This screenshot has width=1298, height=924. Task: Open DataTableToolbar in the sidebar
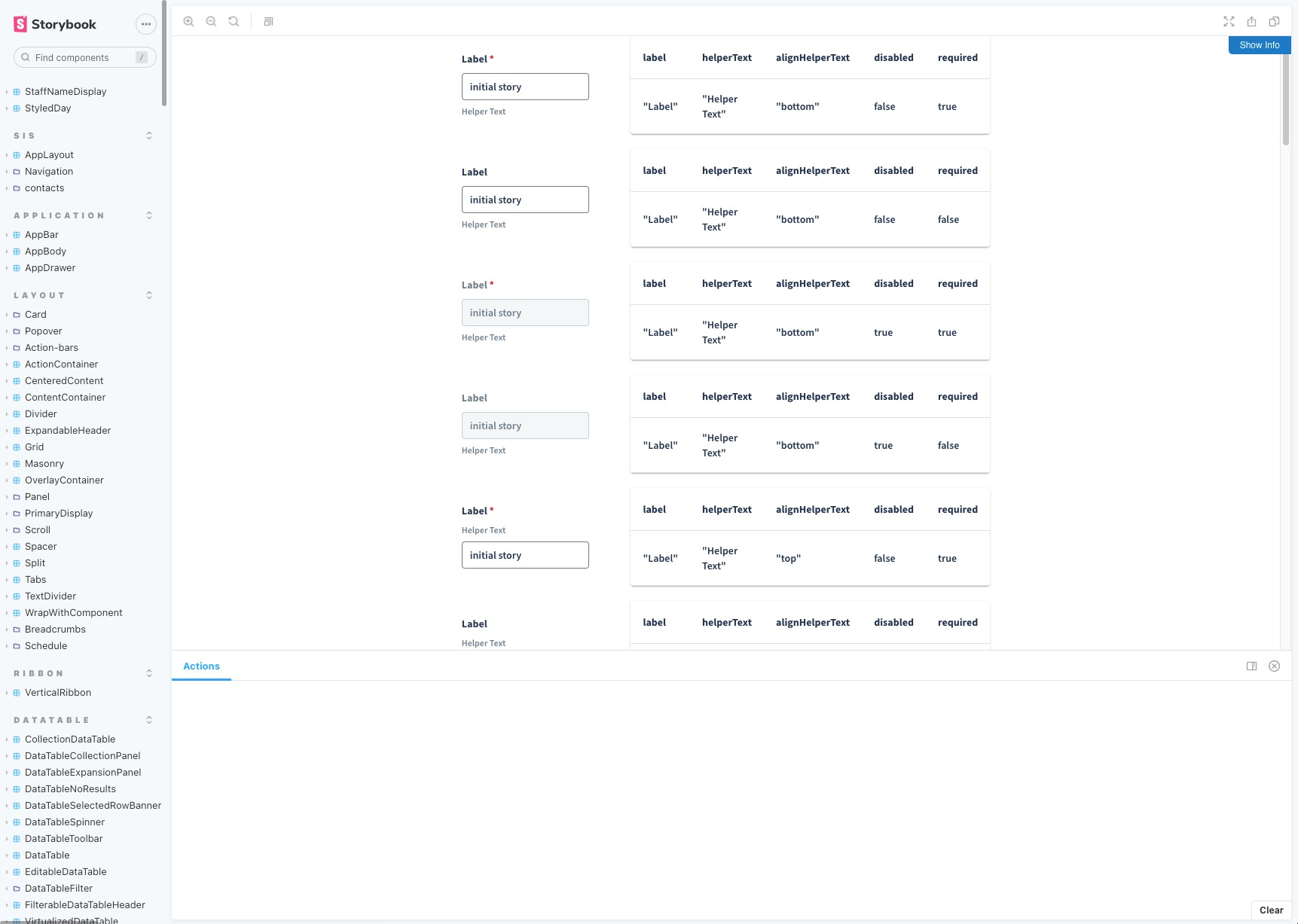tap(64, 839)
